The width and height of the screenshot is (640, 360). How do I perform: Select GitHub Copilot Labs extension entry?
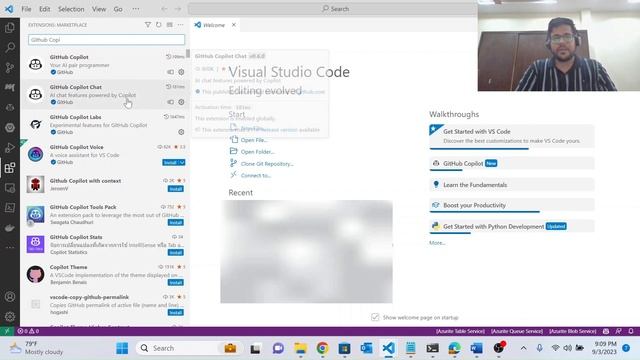[105, 124]
